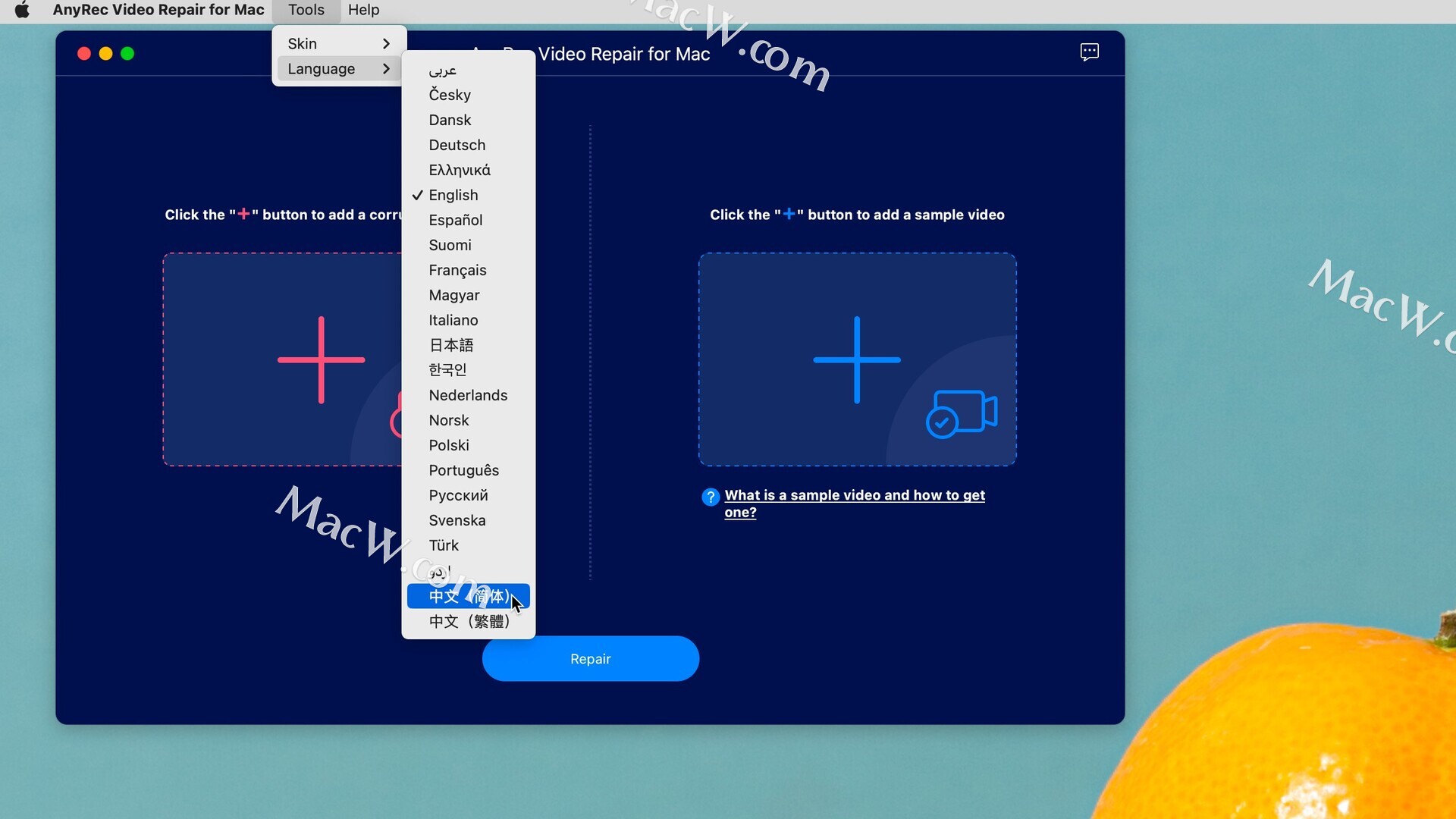The width and height of the screenshot is (1456, 819).
Task: Select Dansk from the language list
Action: [x=469, y=120]
